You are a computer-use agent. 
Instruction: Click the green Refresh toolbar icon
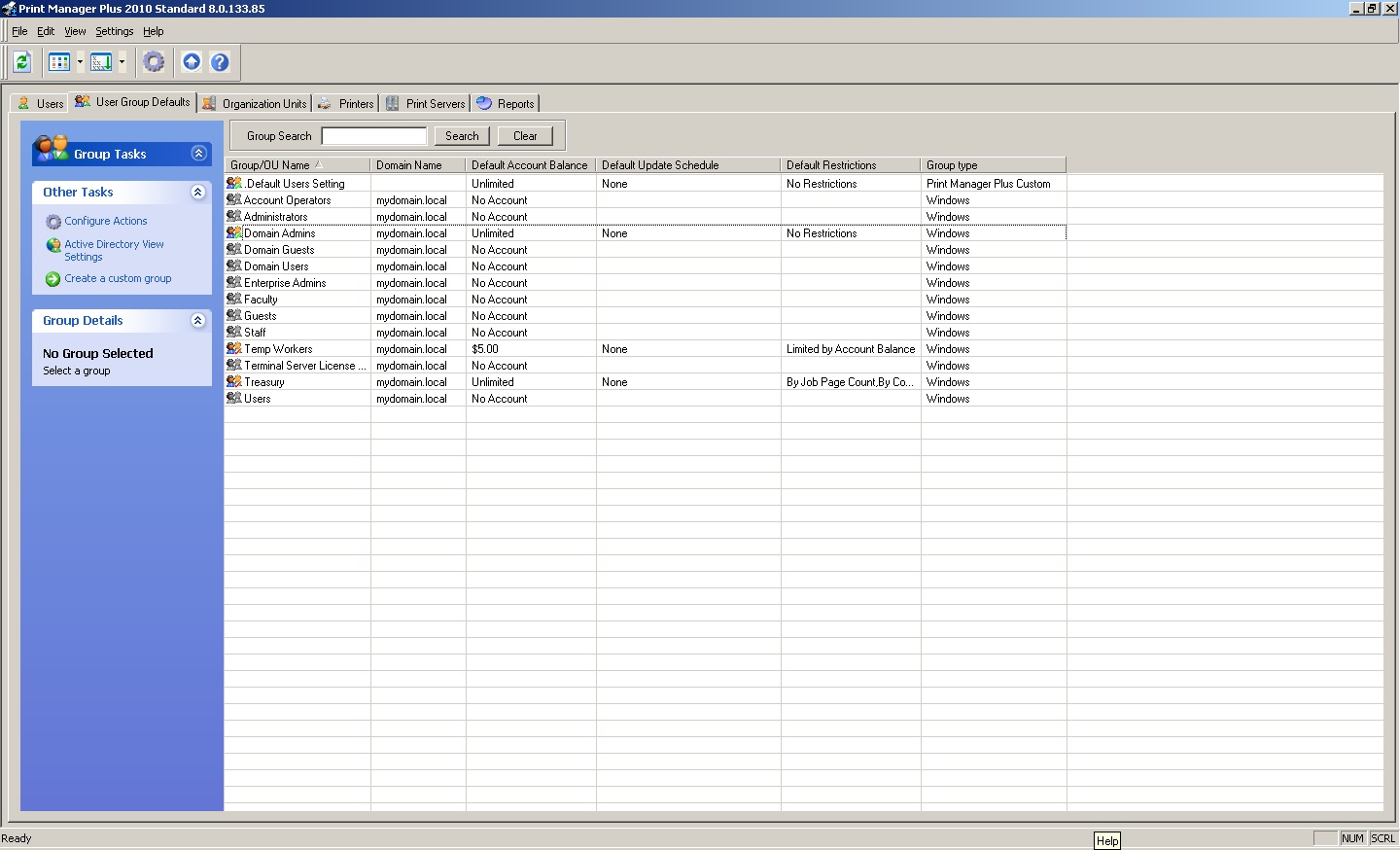point(22,62)
